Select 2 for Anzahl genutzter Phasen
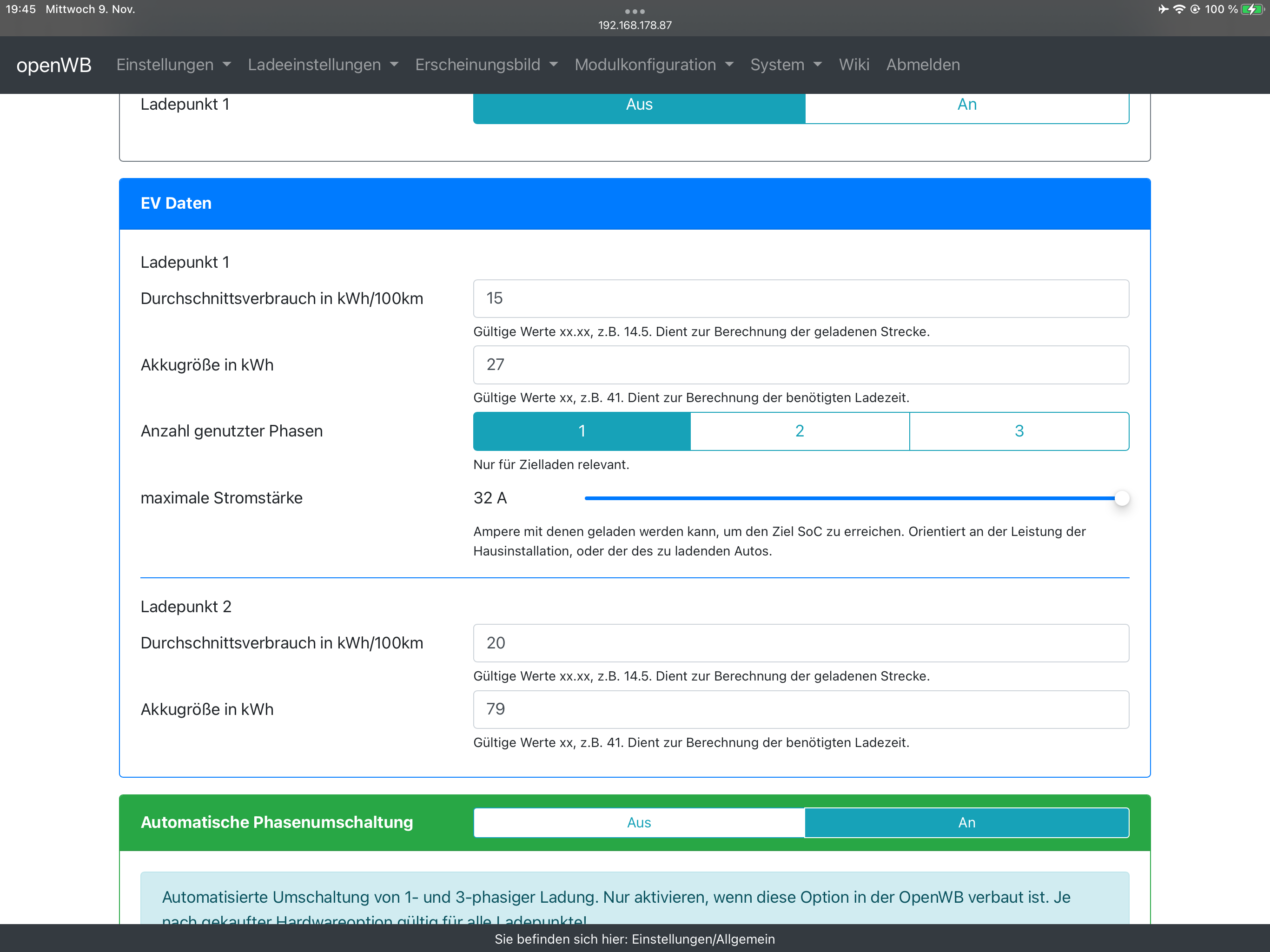The height and width of the screenshot is (952, 1270). [x=799, y=430]
